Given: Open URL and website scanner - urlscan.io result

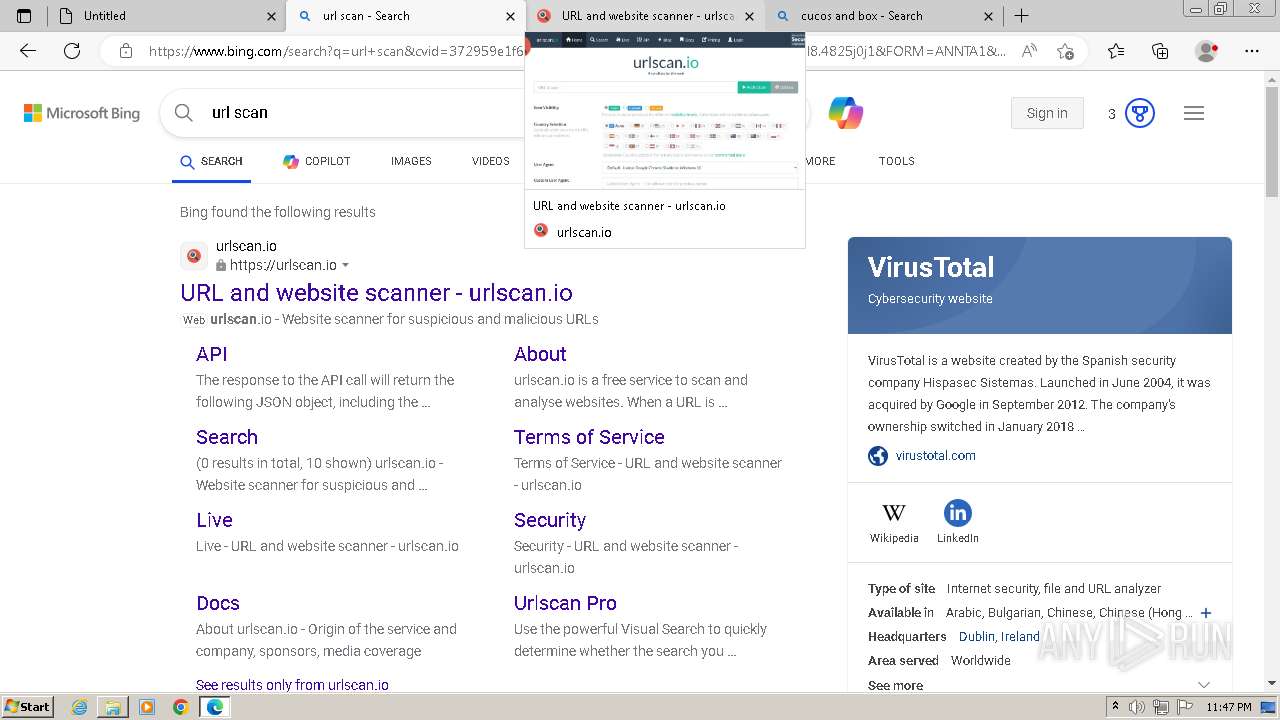Looking at the screenshot, I should click(x=376, y=293).
